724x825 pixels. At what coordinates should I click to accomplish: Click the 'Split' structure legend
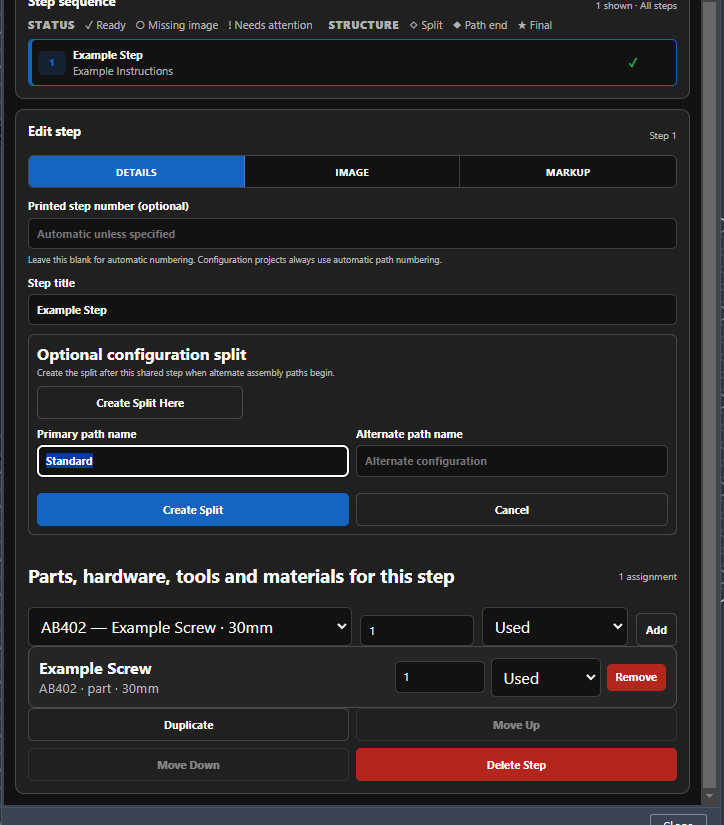[426, 25]
